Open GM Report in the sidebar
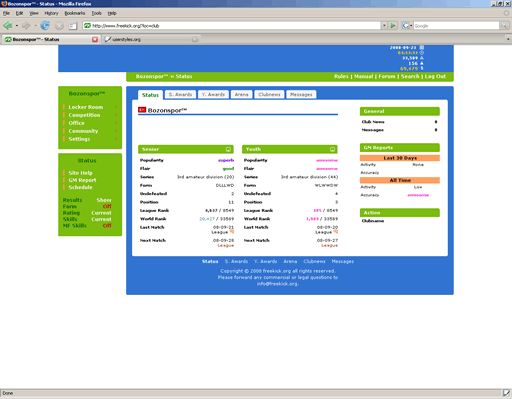Viewport: 512px width, 399px height. [x=82, y=180]
